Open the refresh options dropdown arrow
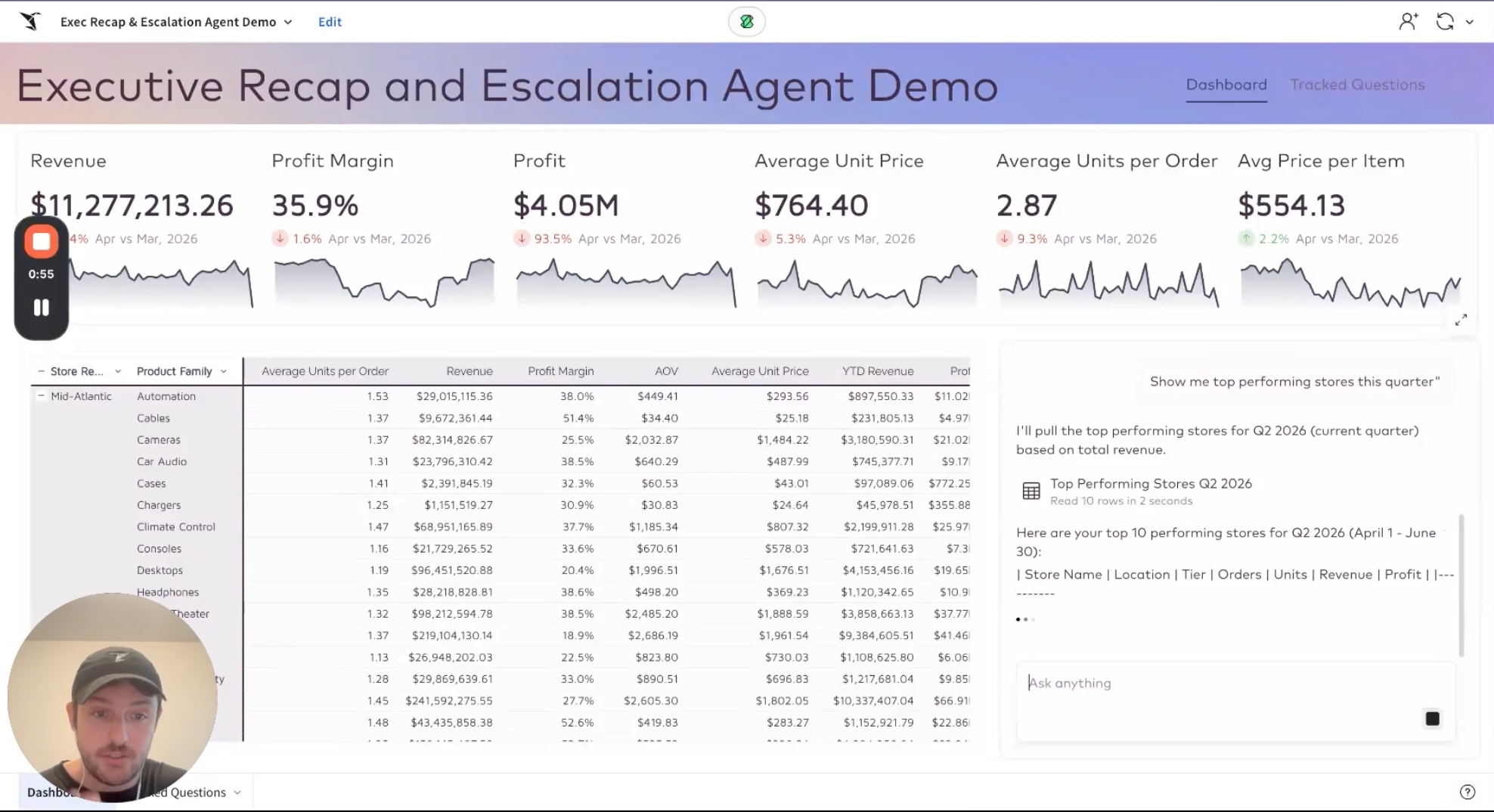The image size is (1494, 812). (1469, 22)
